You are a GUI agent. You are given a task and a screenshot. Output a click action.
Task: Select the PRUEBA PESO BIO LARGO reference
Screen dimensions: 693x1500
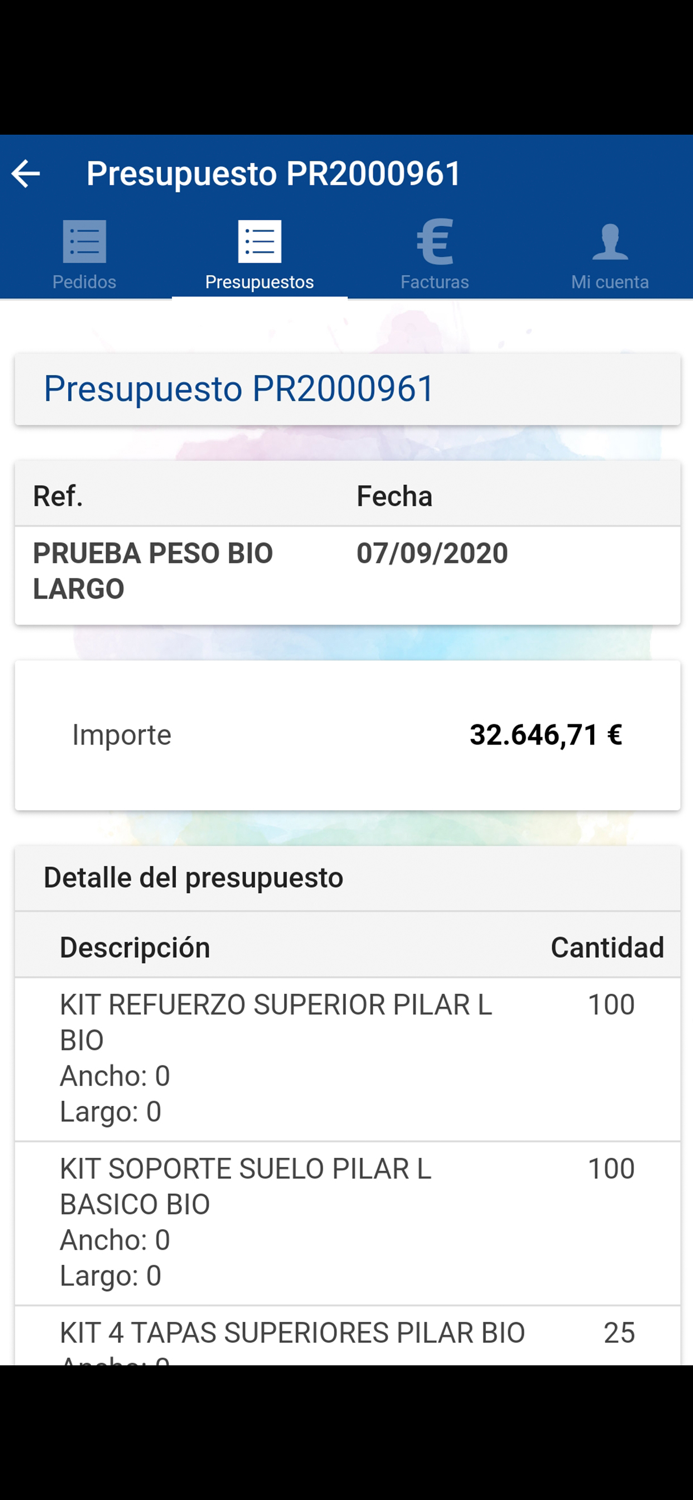153,571
